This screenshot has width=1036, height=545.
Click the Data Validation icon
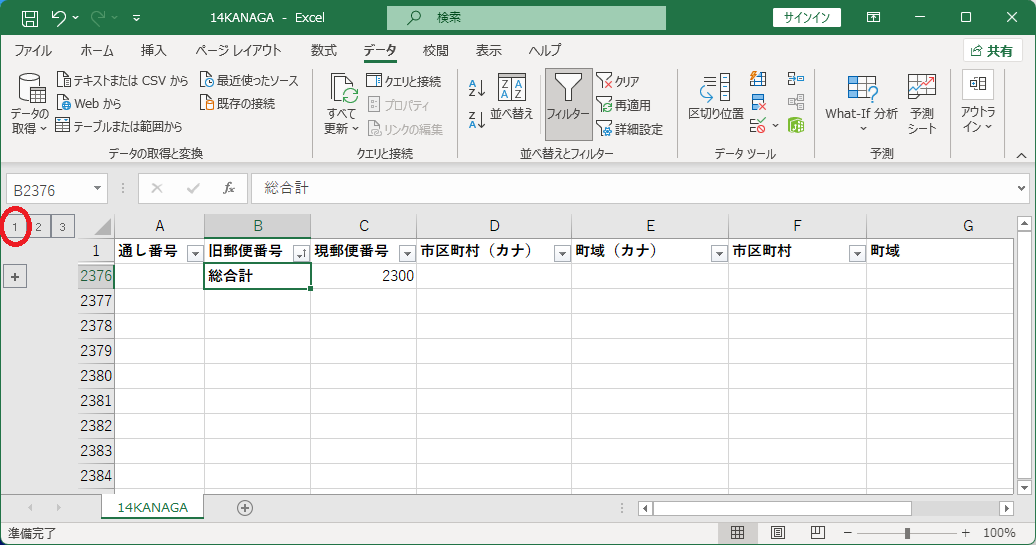(758, 125)
